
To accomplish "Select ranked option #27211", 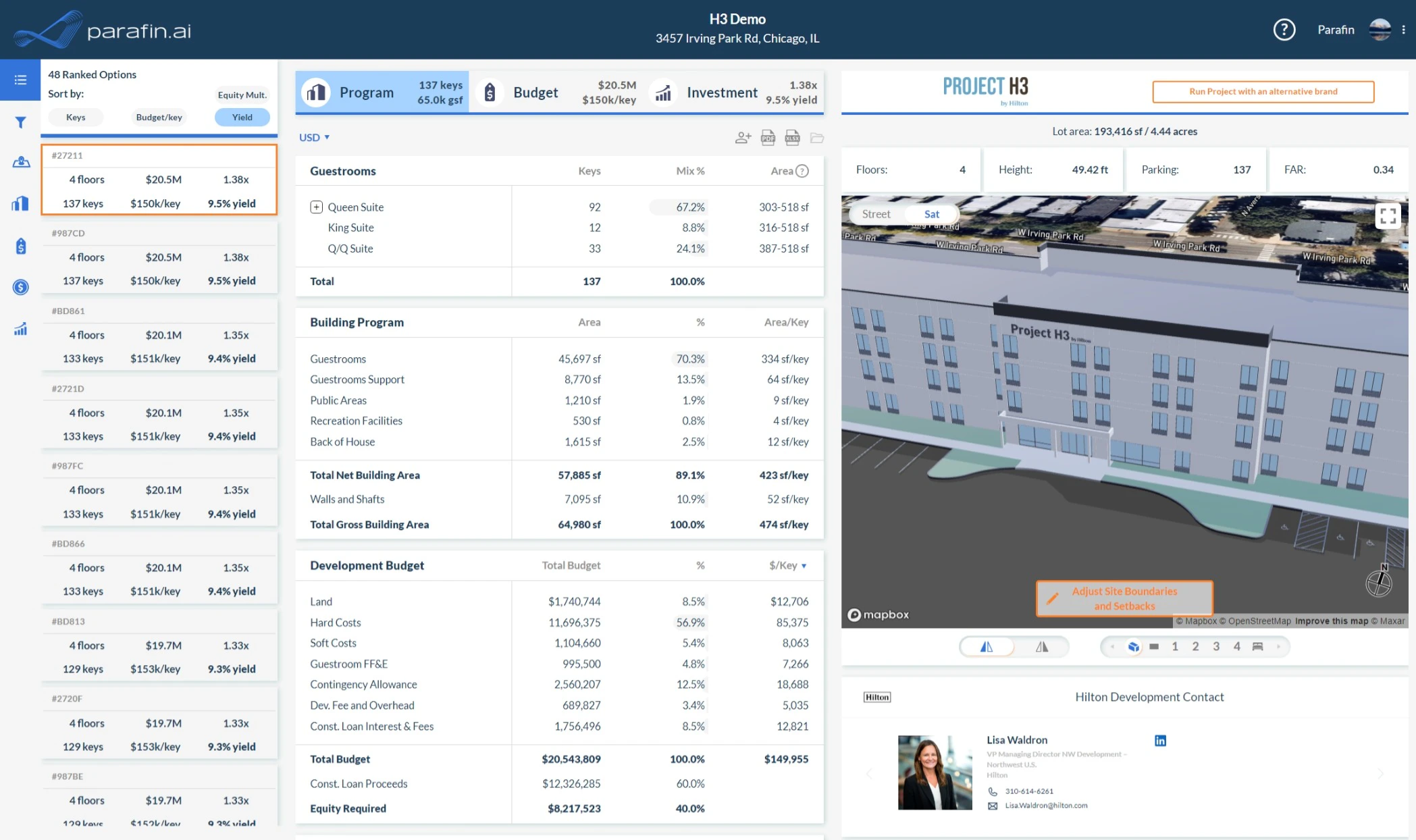I will (159, 180).
